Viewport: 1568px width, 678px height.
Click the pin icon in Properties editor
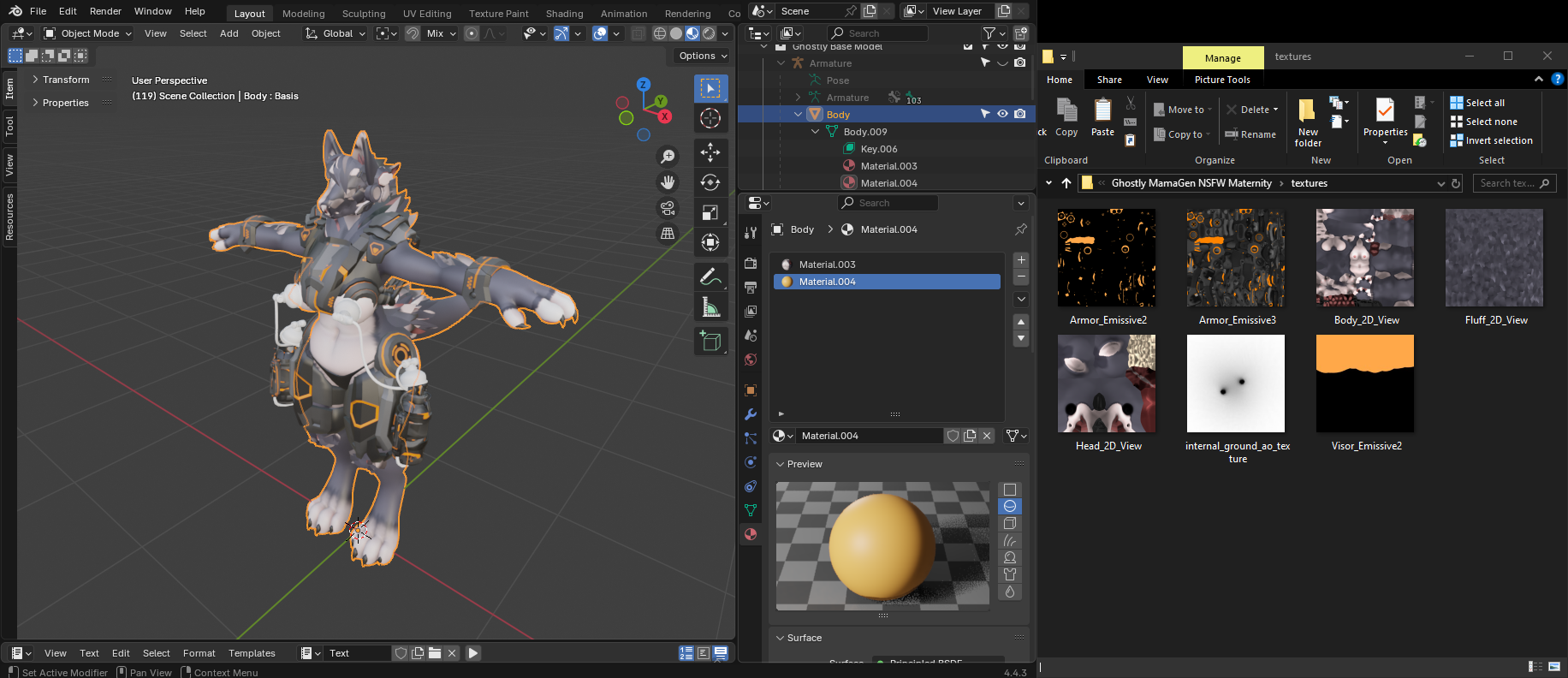[x=1021, y=229]
